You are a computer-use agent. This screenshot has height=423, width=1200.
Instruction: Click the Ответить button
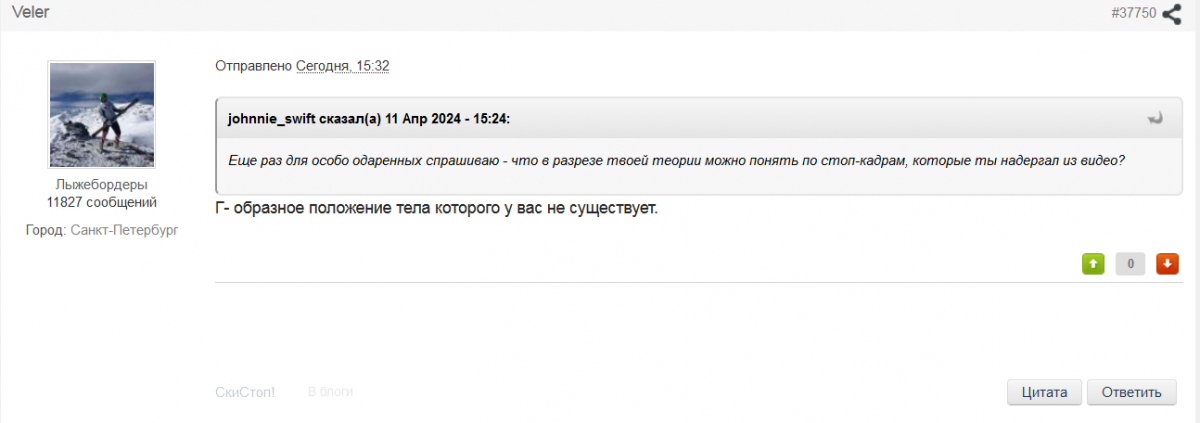pyautogui.click(x=1131, y=392)
